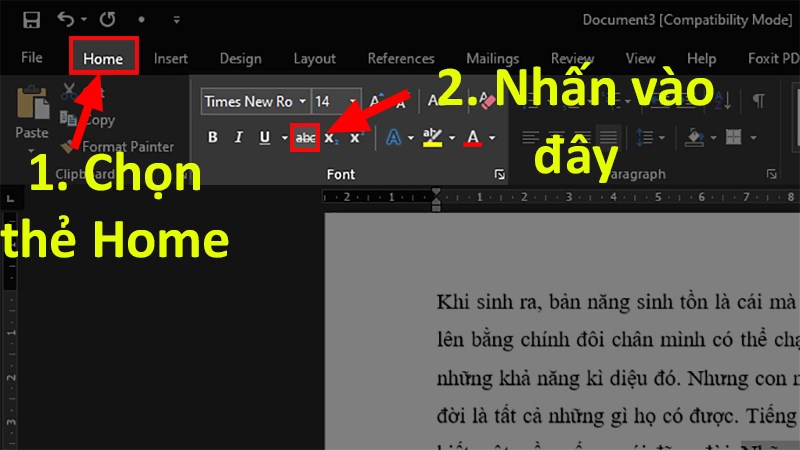The width and height of the screenshot is (800, 450).
Task: Click the indent marker on the ruler
Action: point(436,199)
